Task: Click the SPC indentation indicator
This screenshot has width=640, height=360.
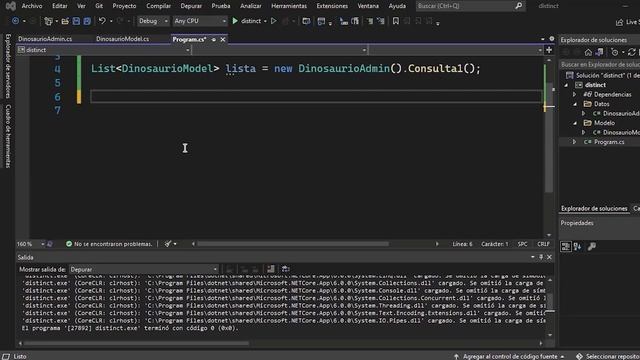Action: [x=522, y=244]
